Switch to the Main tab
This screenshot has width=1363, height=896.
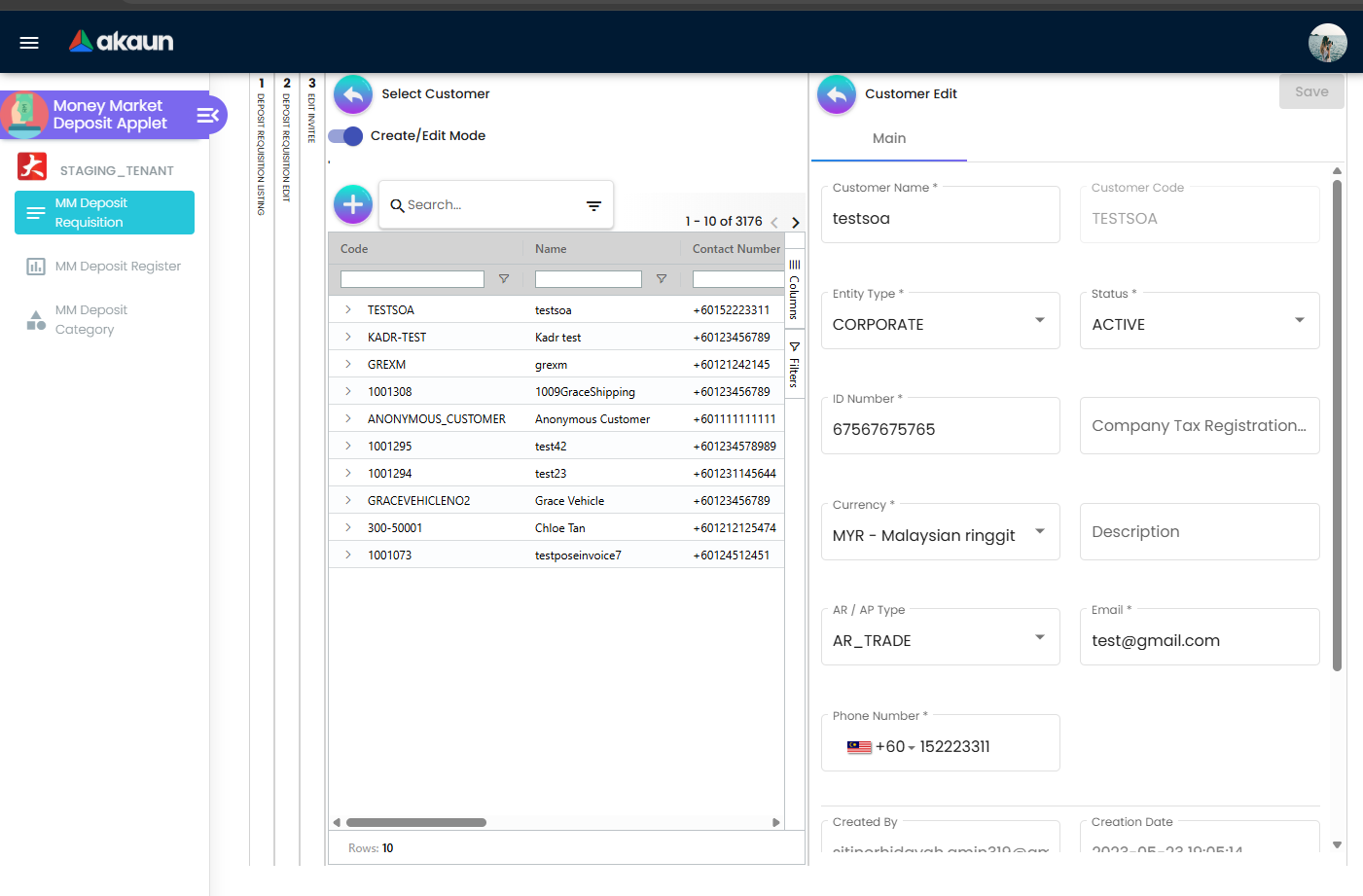coord(887,138)
